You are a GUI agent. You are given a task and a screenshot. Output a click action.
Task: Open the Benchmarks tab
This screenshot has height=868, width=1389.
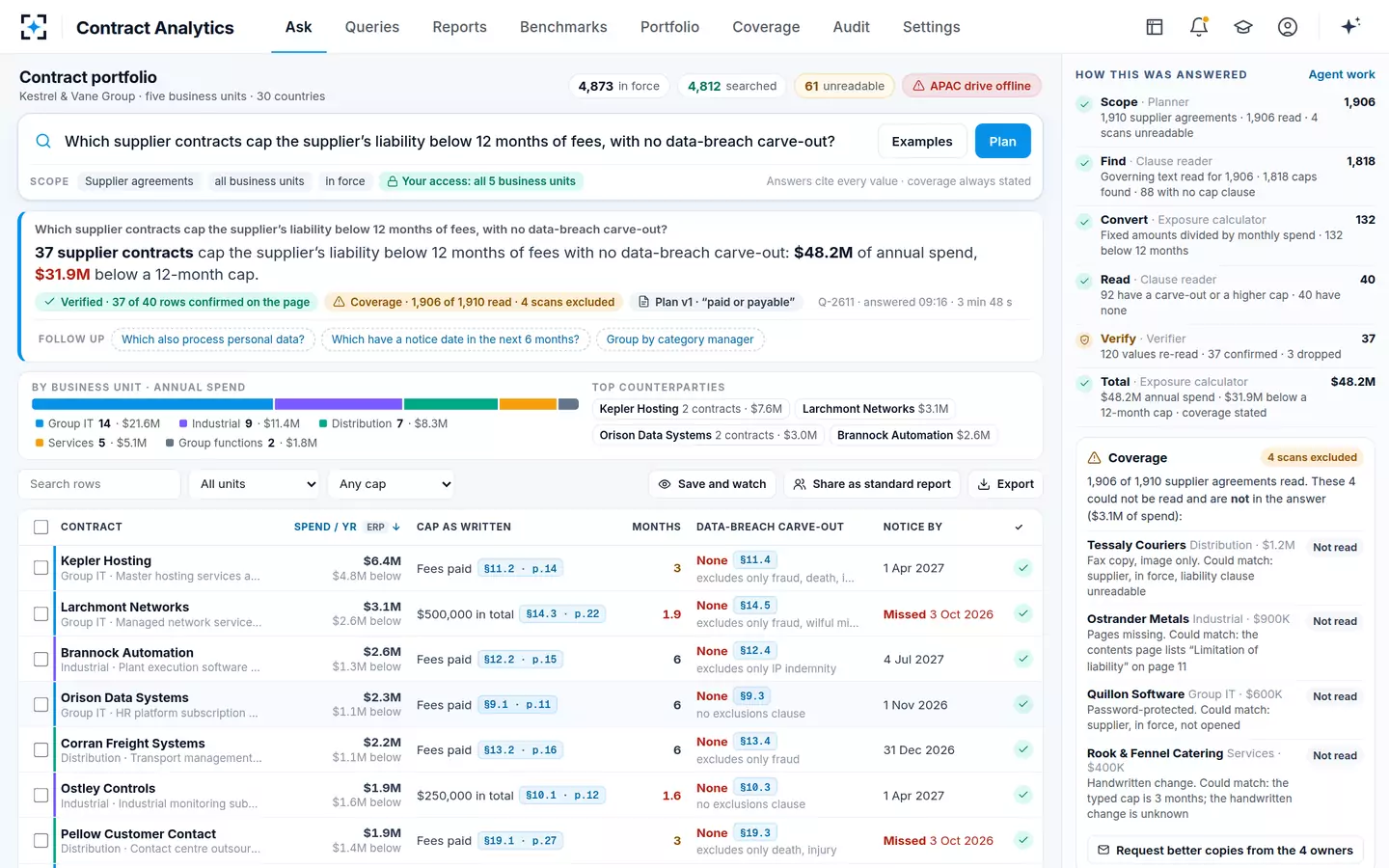coord(563,27)
